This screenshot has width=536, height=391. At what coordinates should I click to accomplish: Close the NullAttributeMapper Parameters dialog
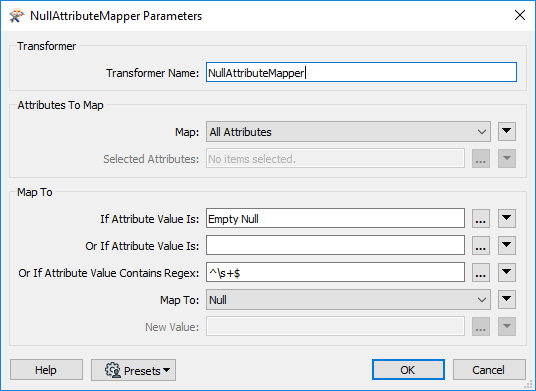coord(520,15)
